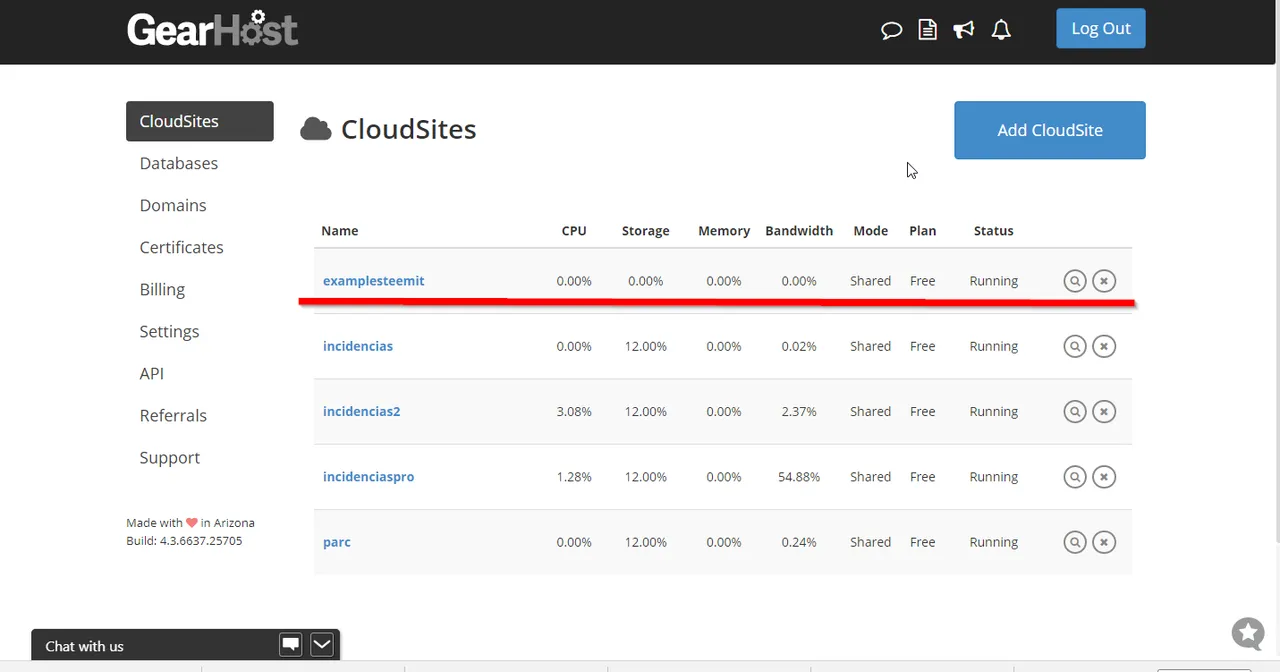Open the document icon in header
1280x672 pixels.
(928, 30)
